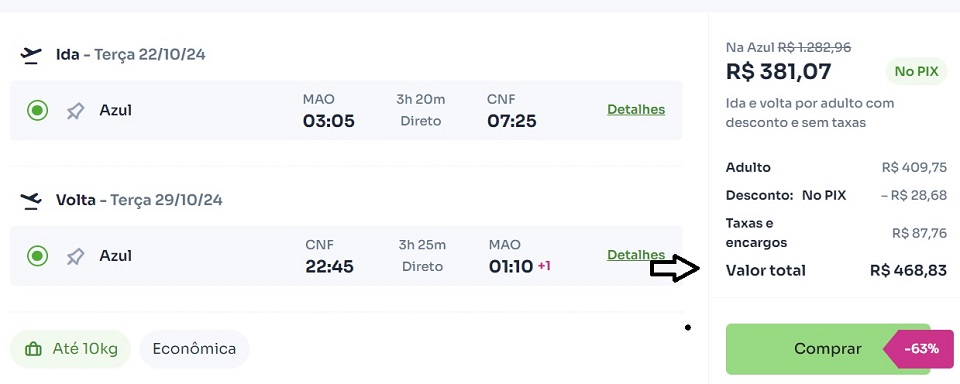Screen dimensions: 960x384
Task: Click the departure plane icon beside Ida
Action: click(x=31, y=55)
